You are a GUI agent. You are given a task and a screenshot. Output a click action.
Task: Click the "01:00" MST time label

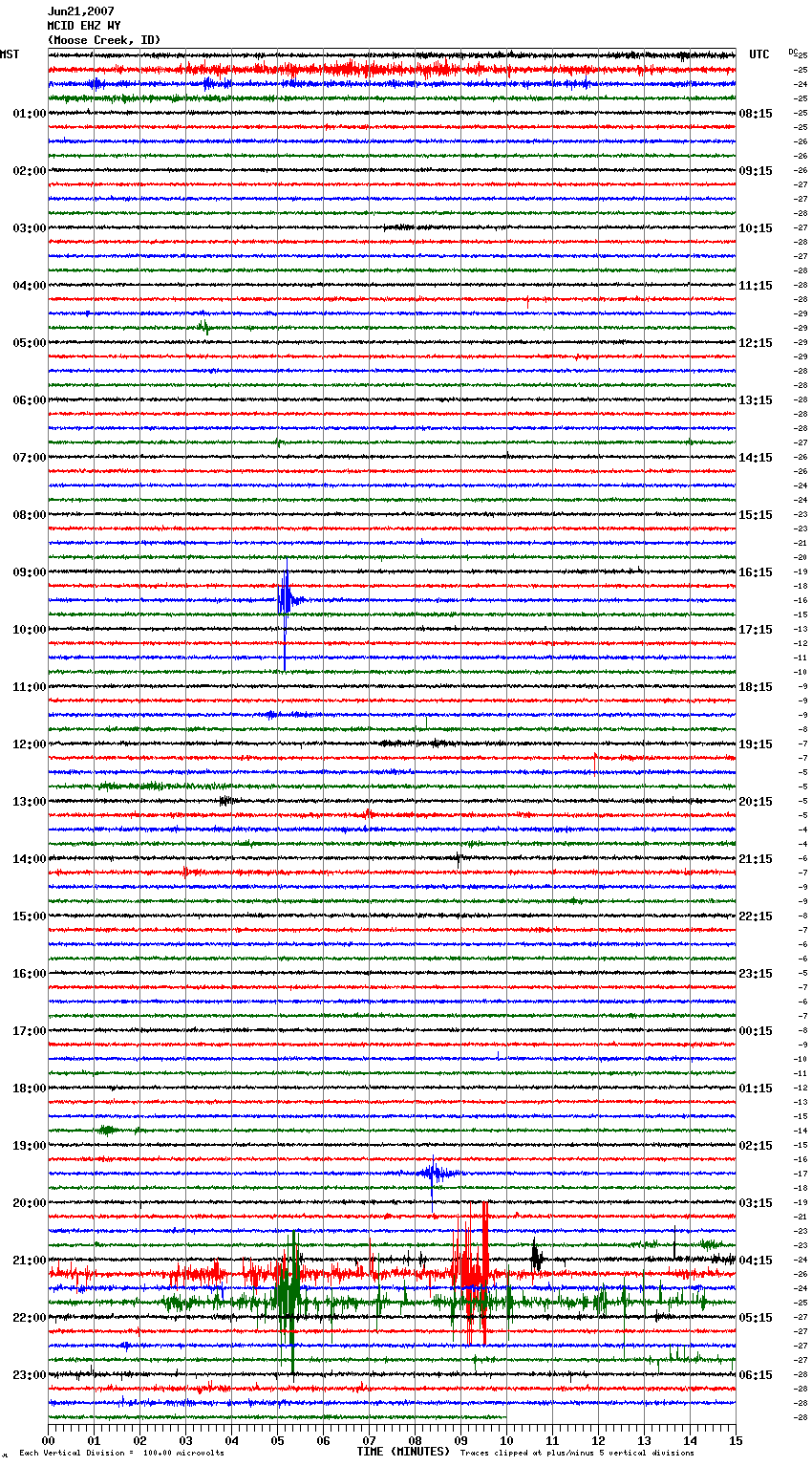(x=30, y=114)
